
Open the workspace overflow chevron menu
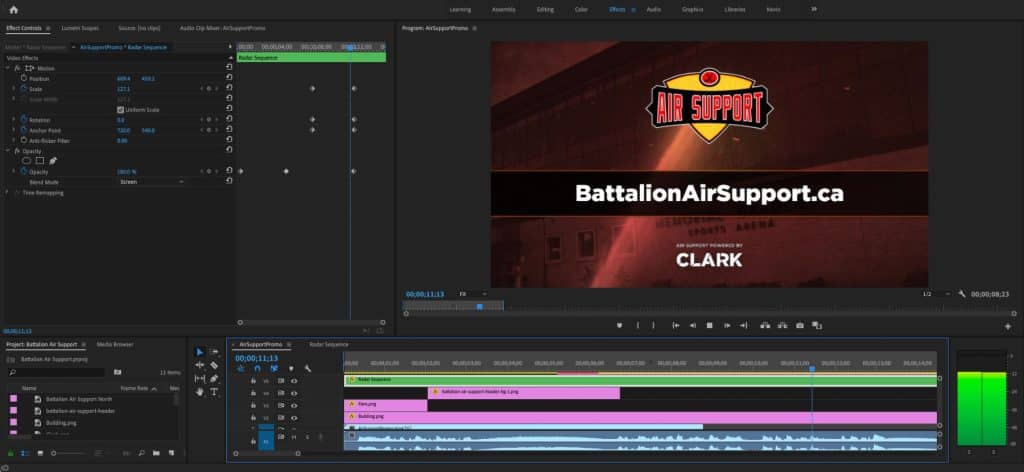(814, 10)
